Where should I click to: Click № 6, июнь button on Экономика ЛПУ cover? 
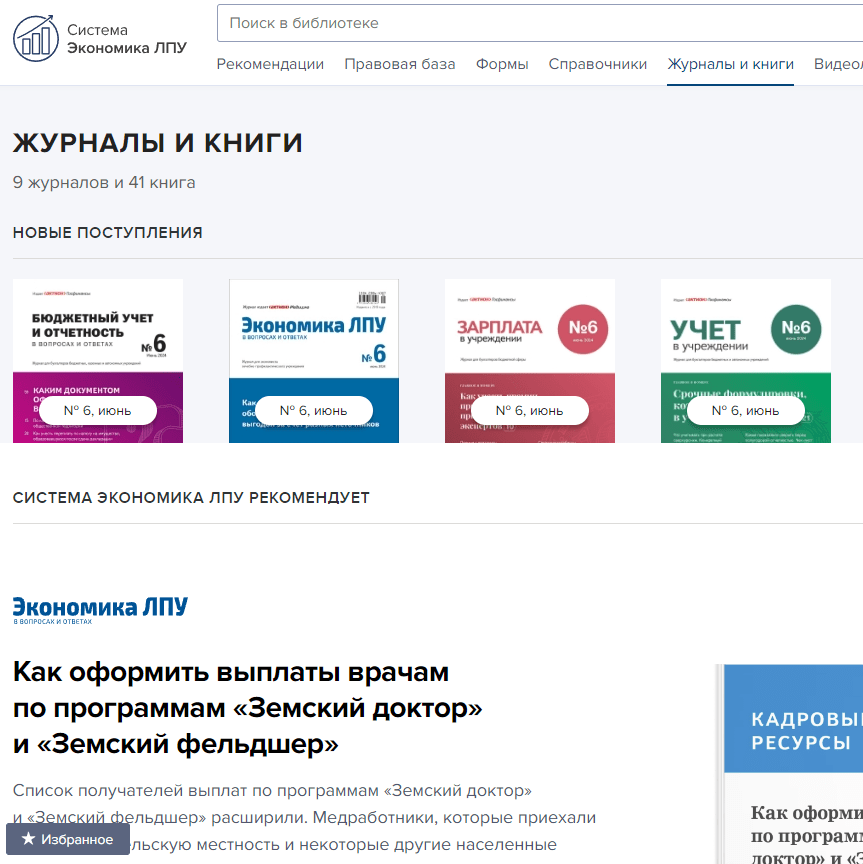pyautogui.click(x=314, y=411)
